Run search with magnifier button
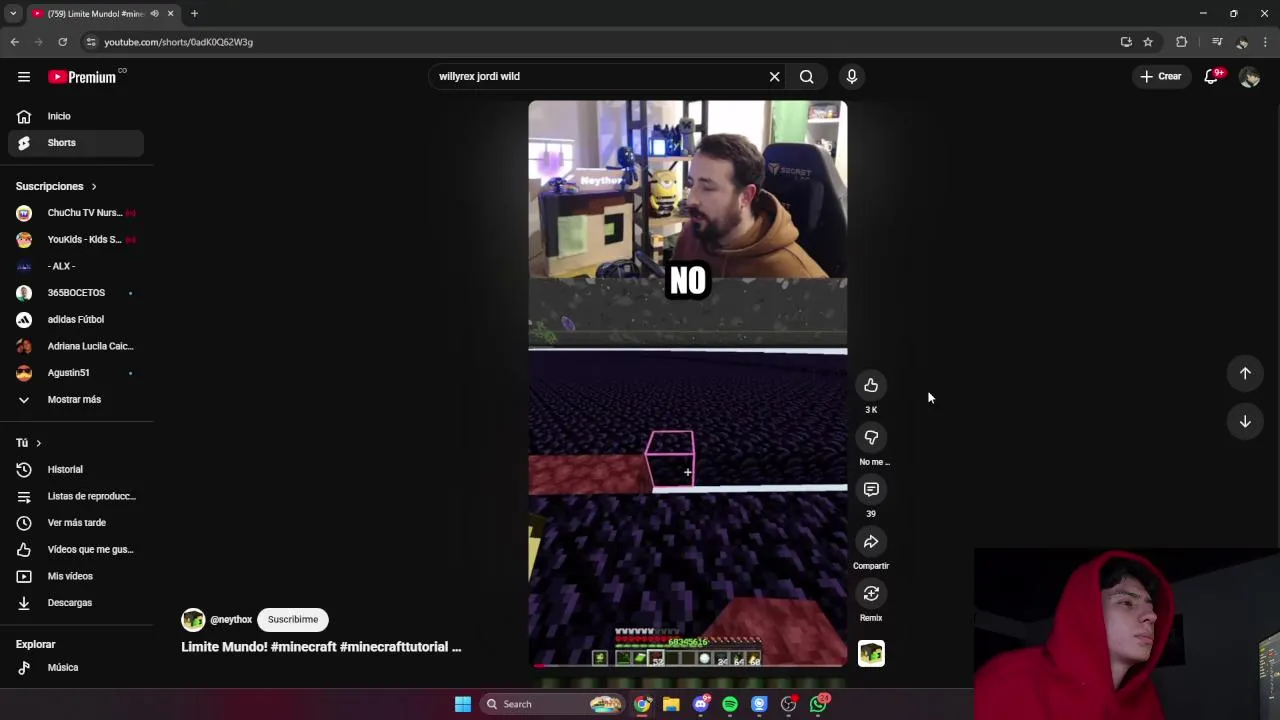The height and width of the screenshot is (720, 1280). (806, 76)
